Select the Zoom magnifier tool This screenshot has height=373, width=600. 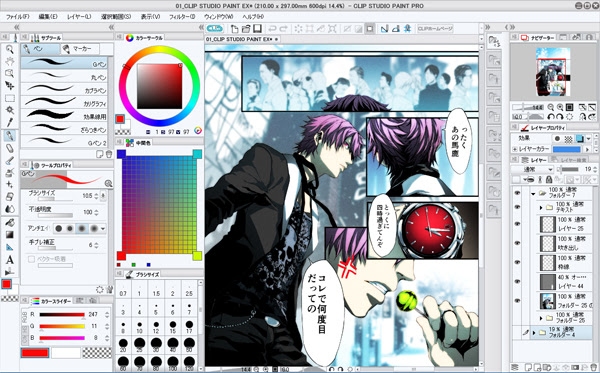(x=10, y=49)
